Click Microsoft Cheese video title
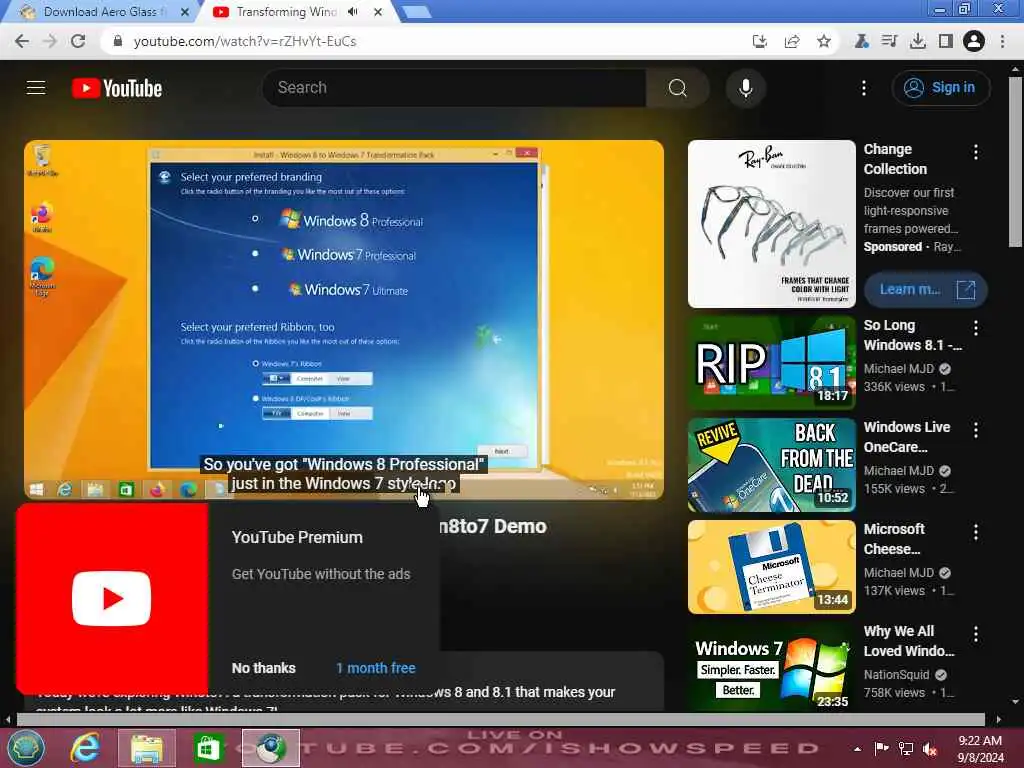 click(x=894, y=539)
